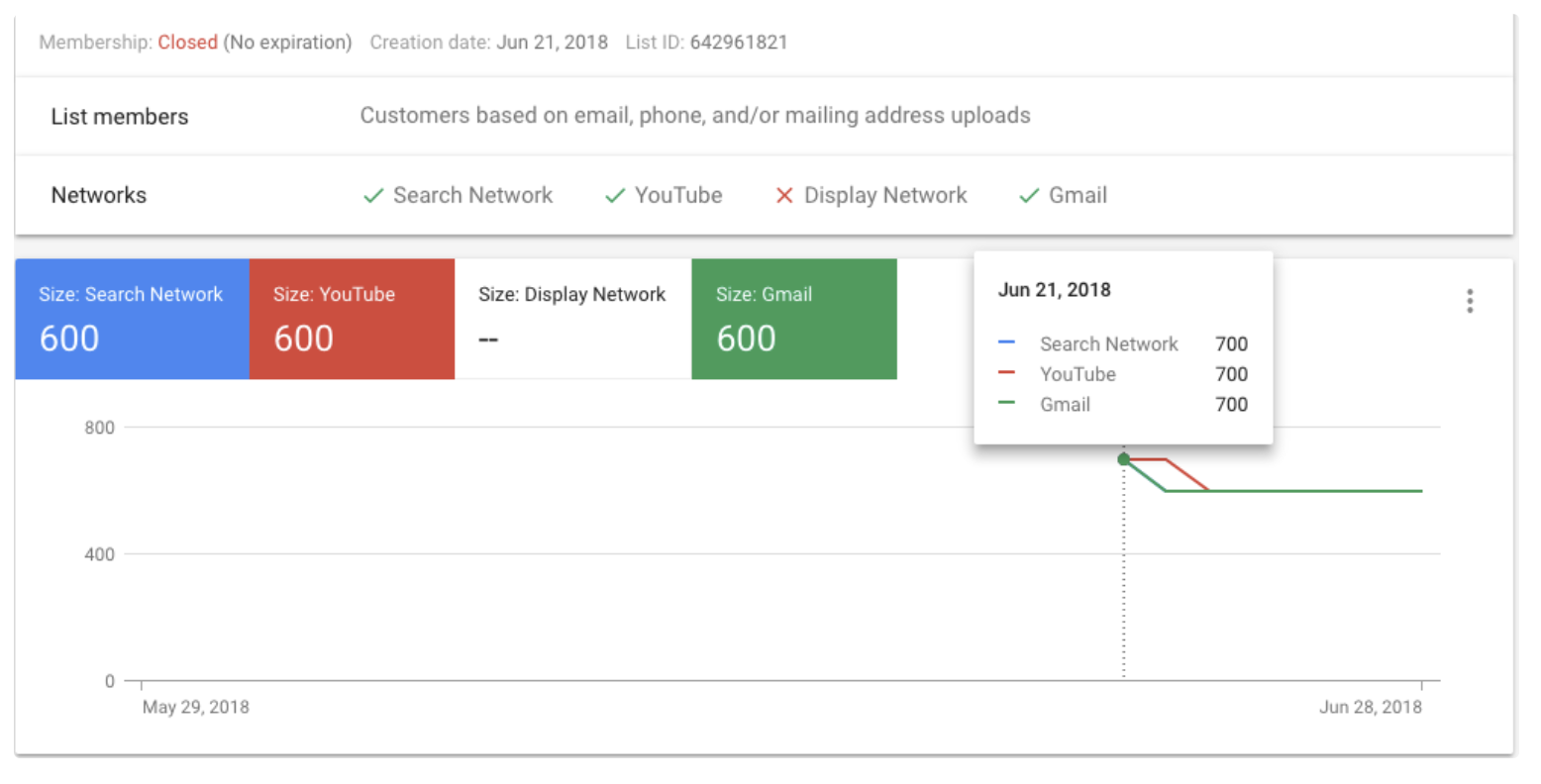Click the Jun 28, 2018 axis label
The image size is (1541, 784).
click(x=1370, y=707)
